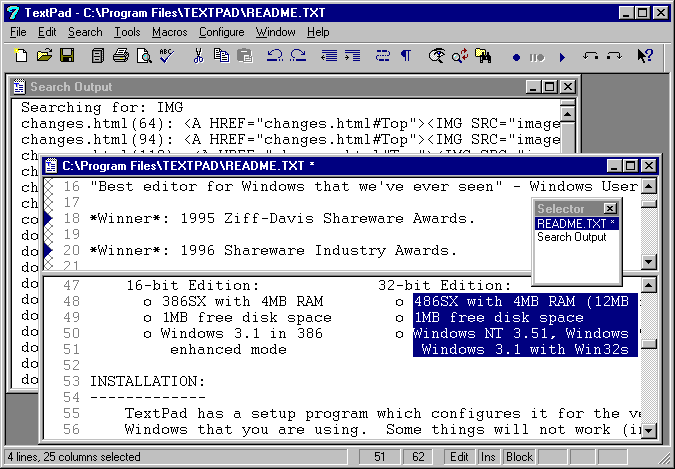
Task: Run the ABC spell check
Action: click(x=167, y=56)
